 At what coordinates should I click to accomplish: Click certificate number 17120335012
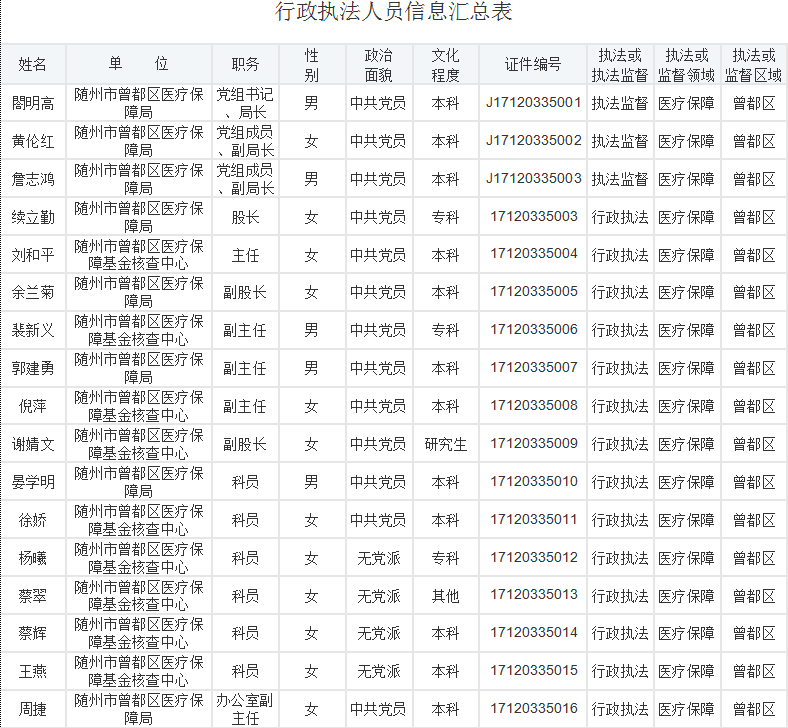pyautogui.click(x=534, y=558)
